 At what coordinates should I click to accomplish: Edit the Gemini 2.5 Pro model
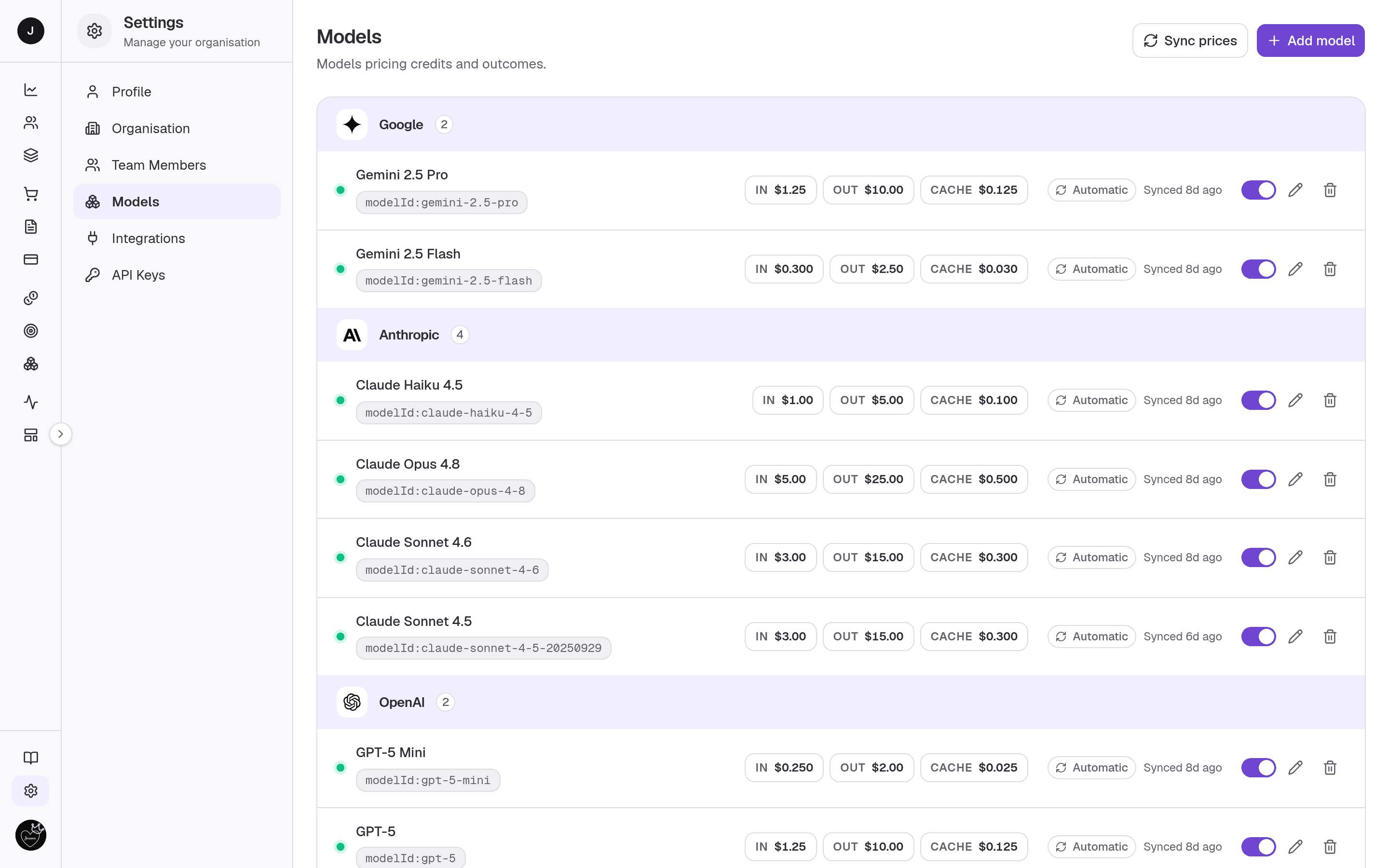pyautogui.click(x=1295, y=190)
